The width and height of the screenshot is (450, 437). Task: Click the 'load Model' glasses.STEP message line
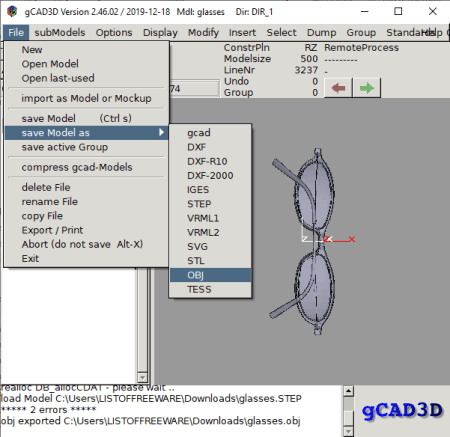tap(151, 399)
